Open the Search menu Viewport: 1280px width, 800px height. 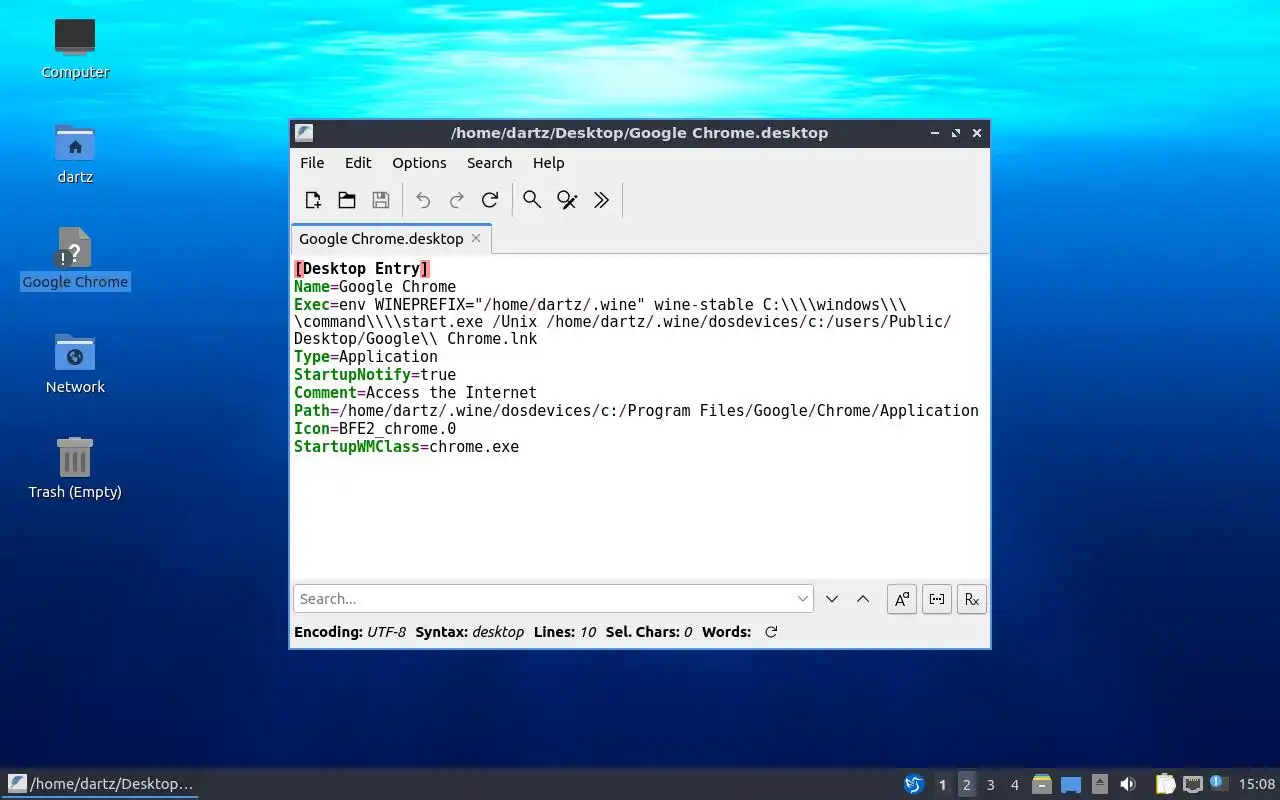pos(489,163)
